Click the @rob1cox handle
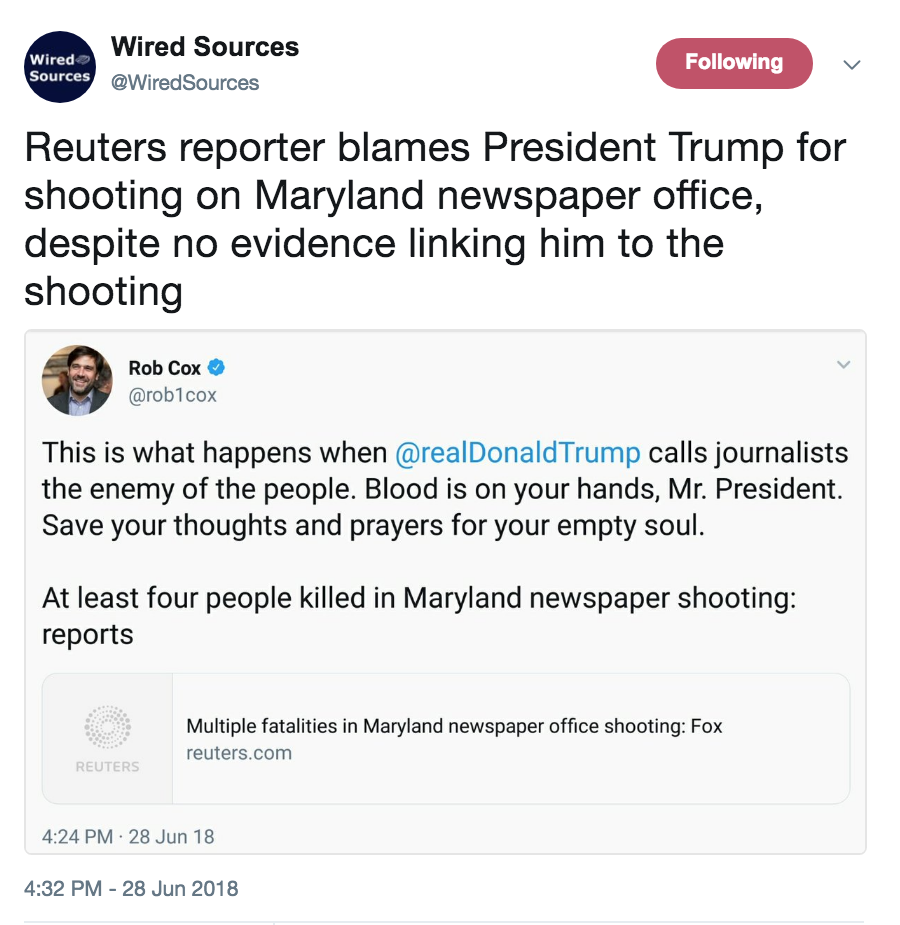 point(172,395)
